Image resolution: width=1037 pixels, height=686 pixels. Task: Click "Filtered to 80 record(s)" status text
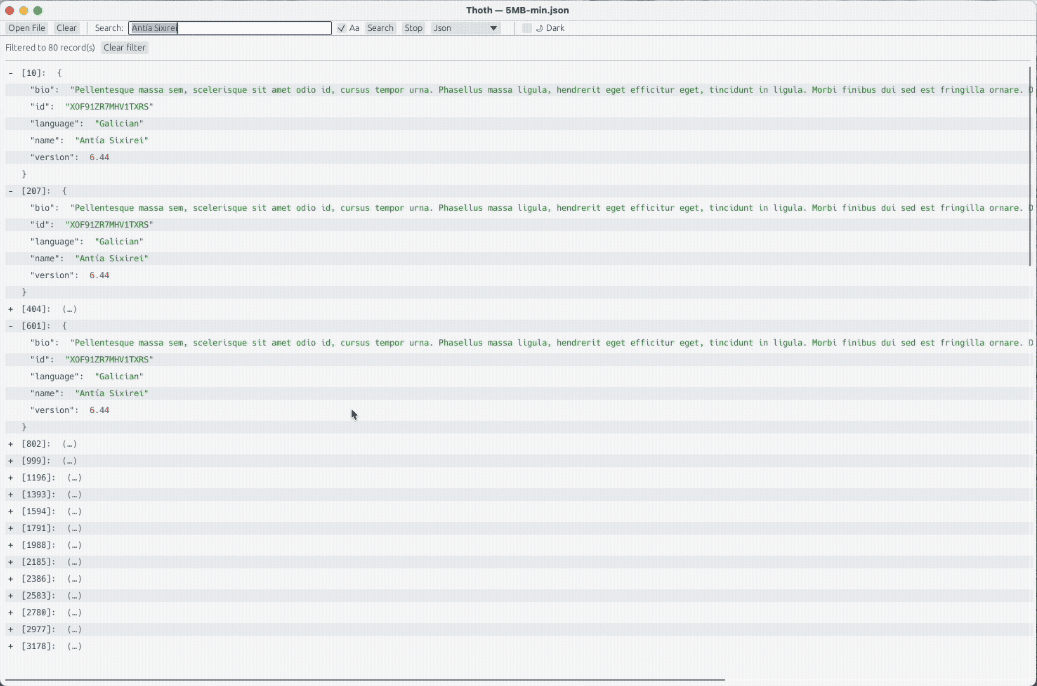pos(50,48)
